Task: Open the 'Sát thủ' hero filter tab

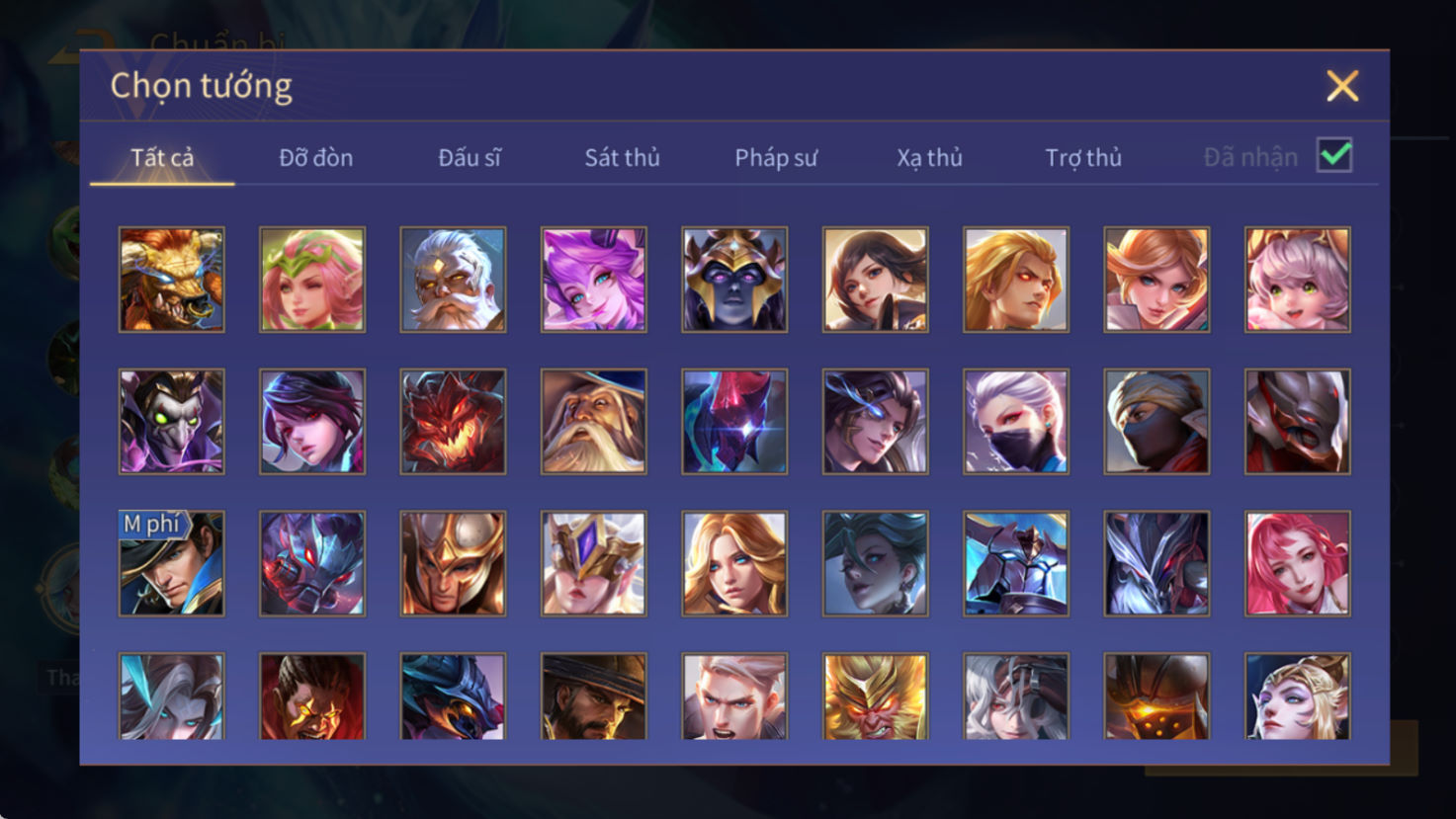Action: 622,158
